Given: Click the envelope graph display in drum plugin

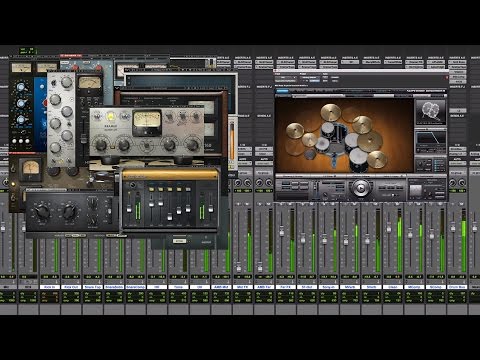Looking at the screenshot, I should pos(430,138).
